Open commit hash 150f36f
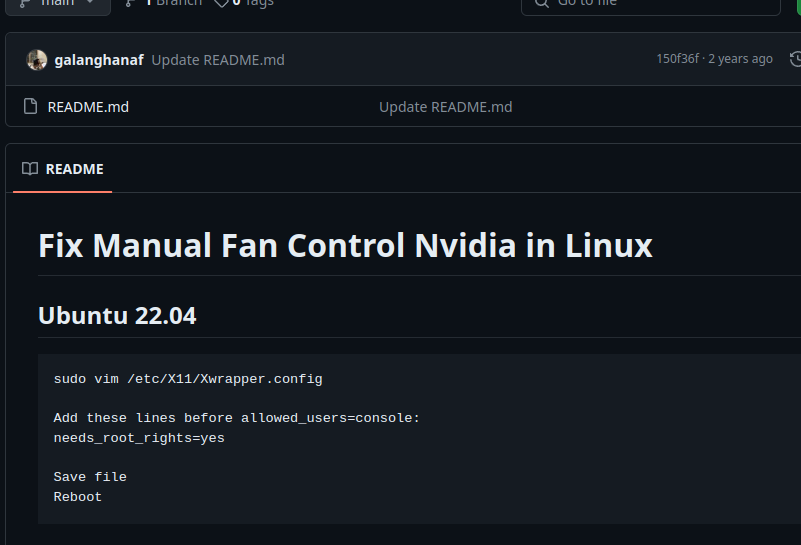 pyautogui.click(x=677, y=59)
